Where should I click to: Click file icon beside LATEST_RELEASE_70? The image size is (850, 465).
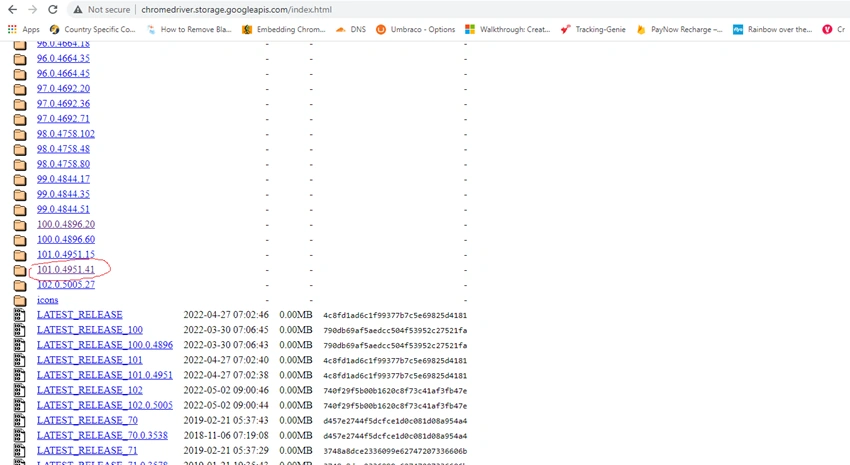pos(20,421)
